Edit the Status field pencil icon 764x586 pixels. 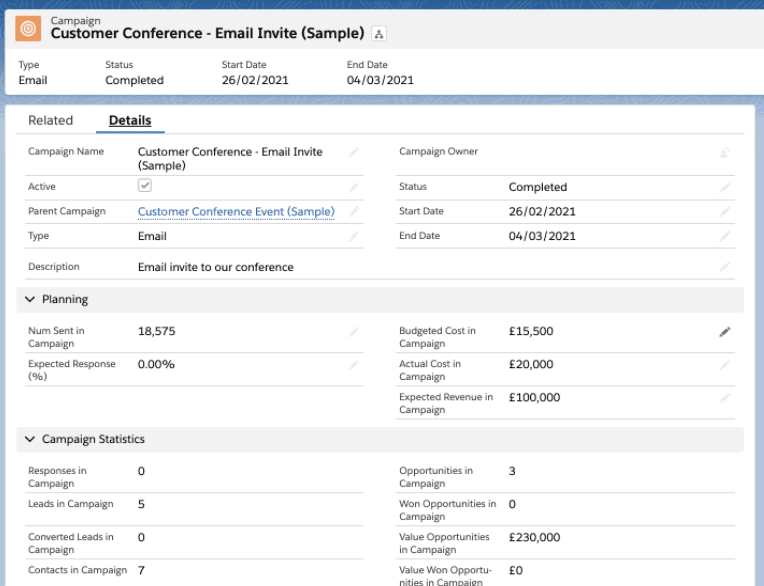click(725, 187)
